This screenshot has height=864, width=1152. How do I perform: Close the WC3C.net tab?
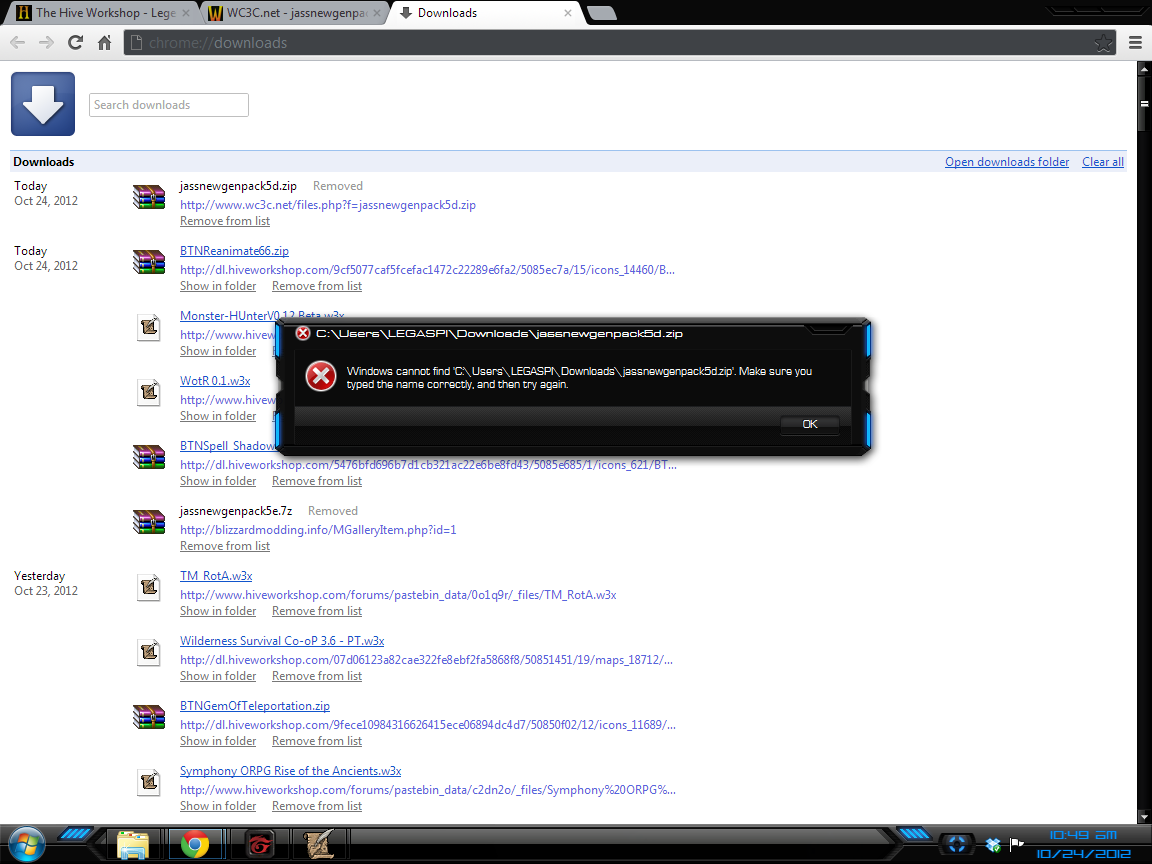coord(377,13)
